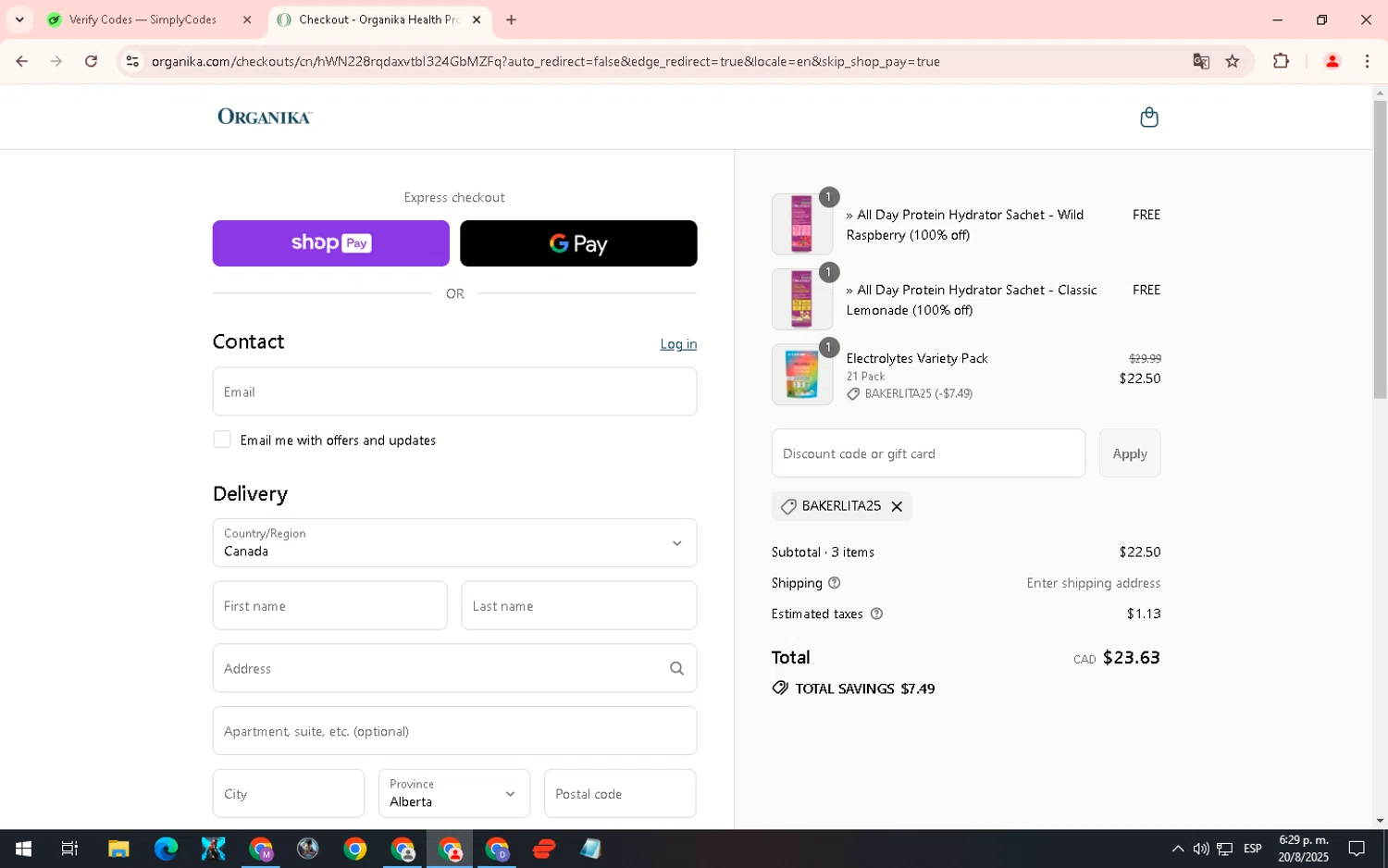Image resolution: width=1388 pixels, height=868 pixels.
Task: Click the browser back arrow
Action: (22, 61)
